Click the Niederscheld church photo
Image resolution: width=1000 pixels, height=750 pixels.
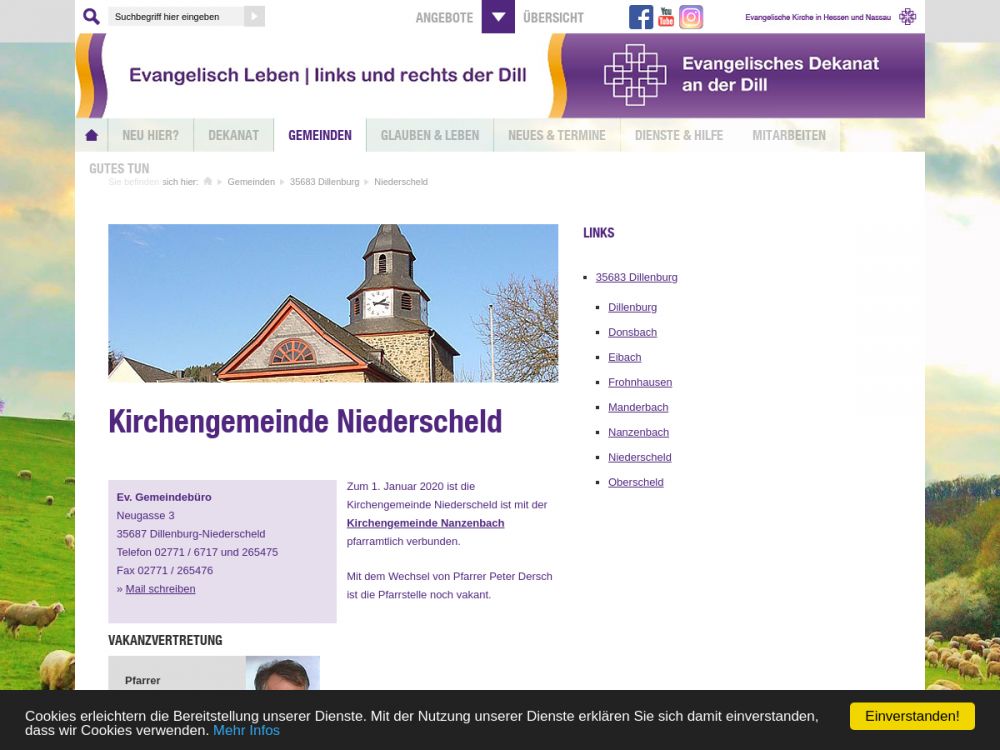tap(333, 303)
